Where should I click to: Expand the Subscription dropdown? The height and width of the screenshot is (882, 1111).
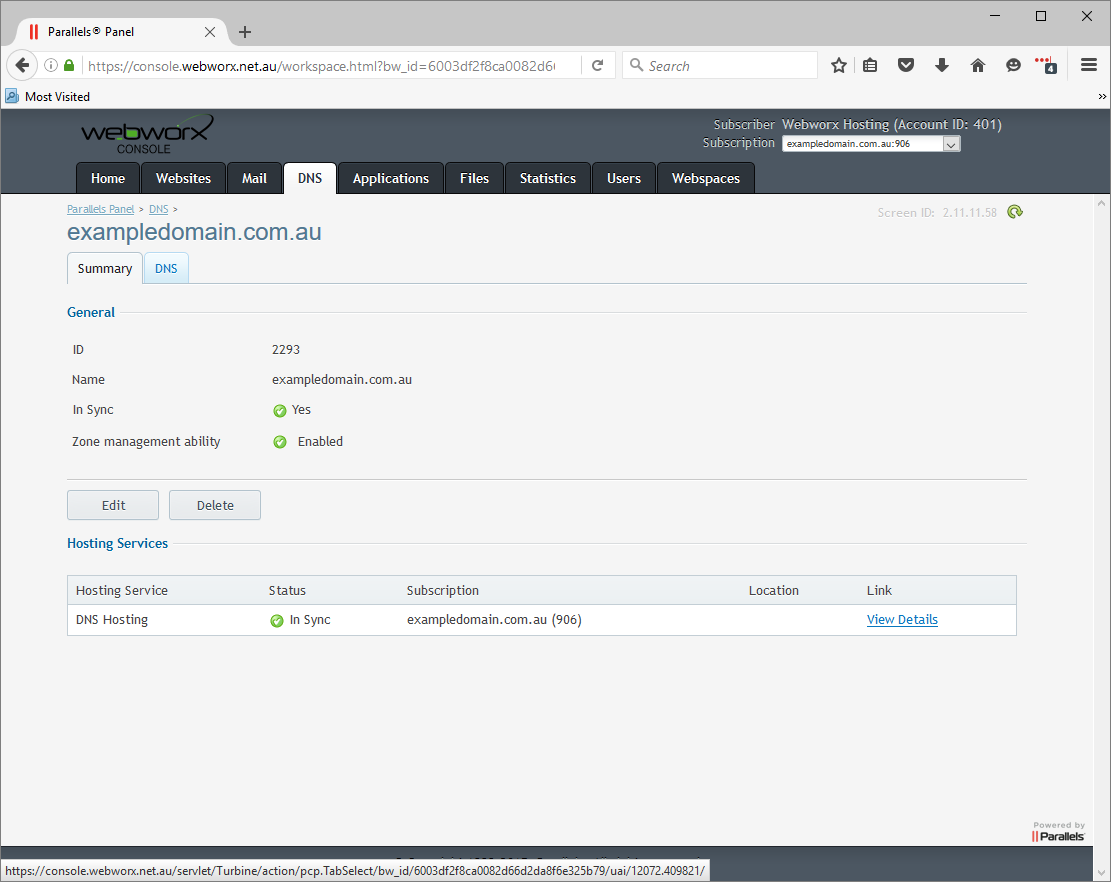pyautogui.click(x=951, y=144)
